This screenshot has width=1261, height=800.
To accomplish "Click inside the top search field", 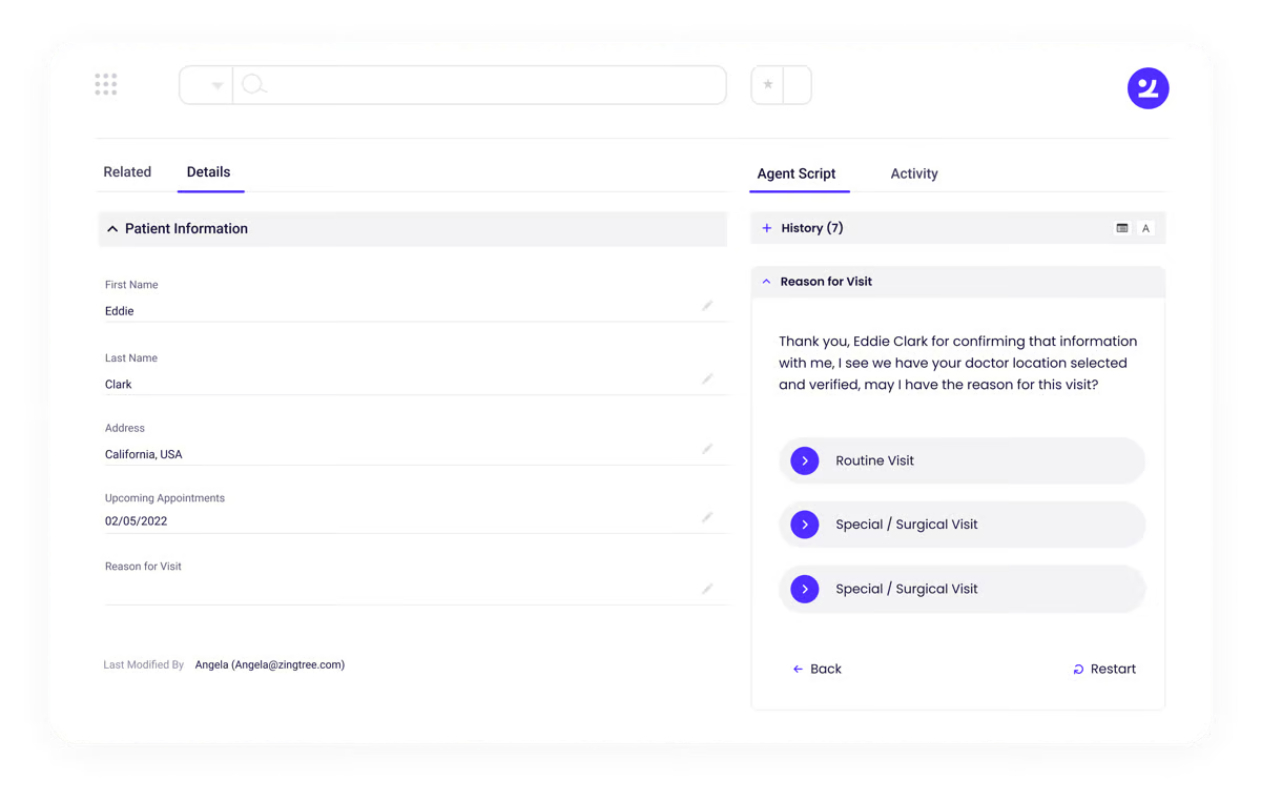I will pyautogui.click(x=480, y=85).
